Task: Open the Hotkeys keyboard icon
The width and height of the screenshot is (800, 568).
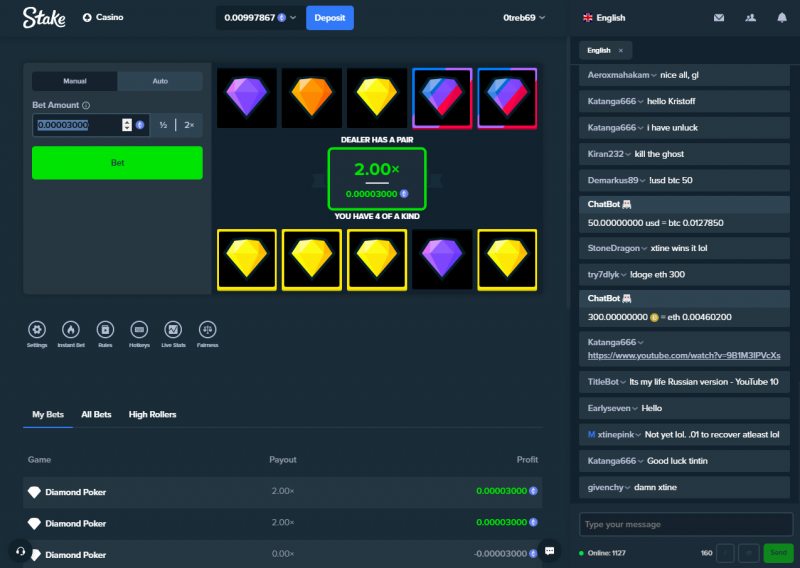Action: (x=139, y=330)
